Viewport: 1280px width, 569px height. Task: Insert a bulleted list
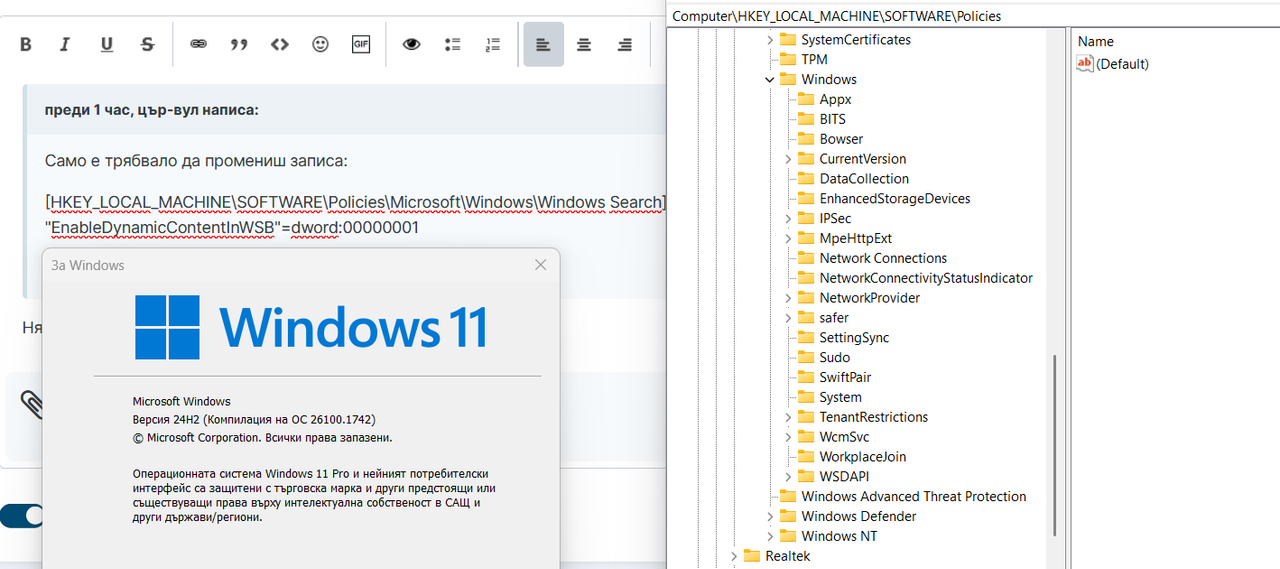452,45
